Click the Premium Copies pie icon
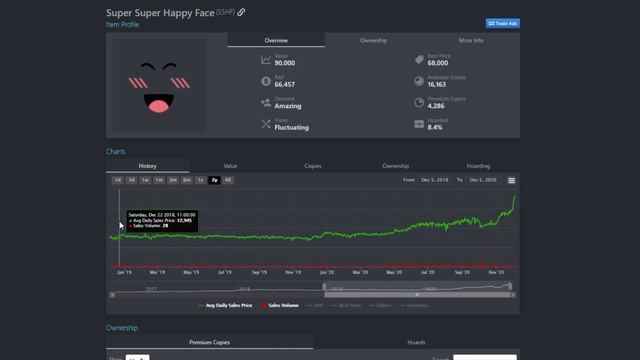 [x=419, y=102]
